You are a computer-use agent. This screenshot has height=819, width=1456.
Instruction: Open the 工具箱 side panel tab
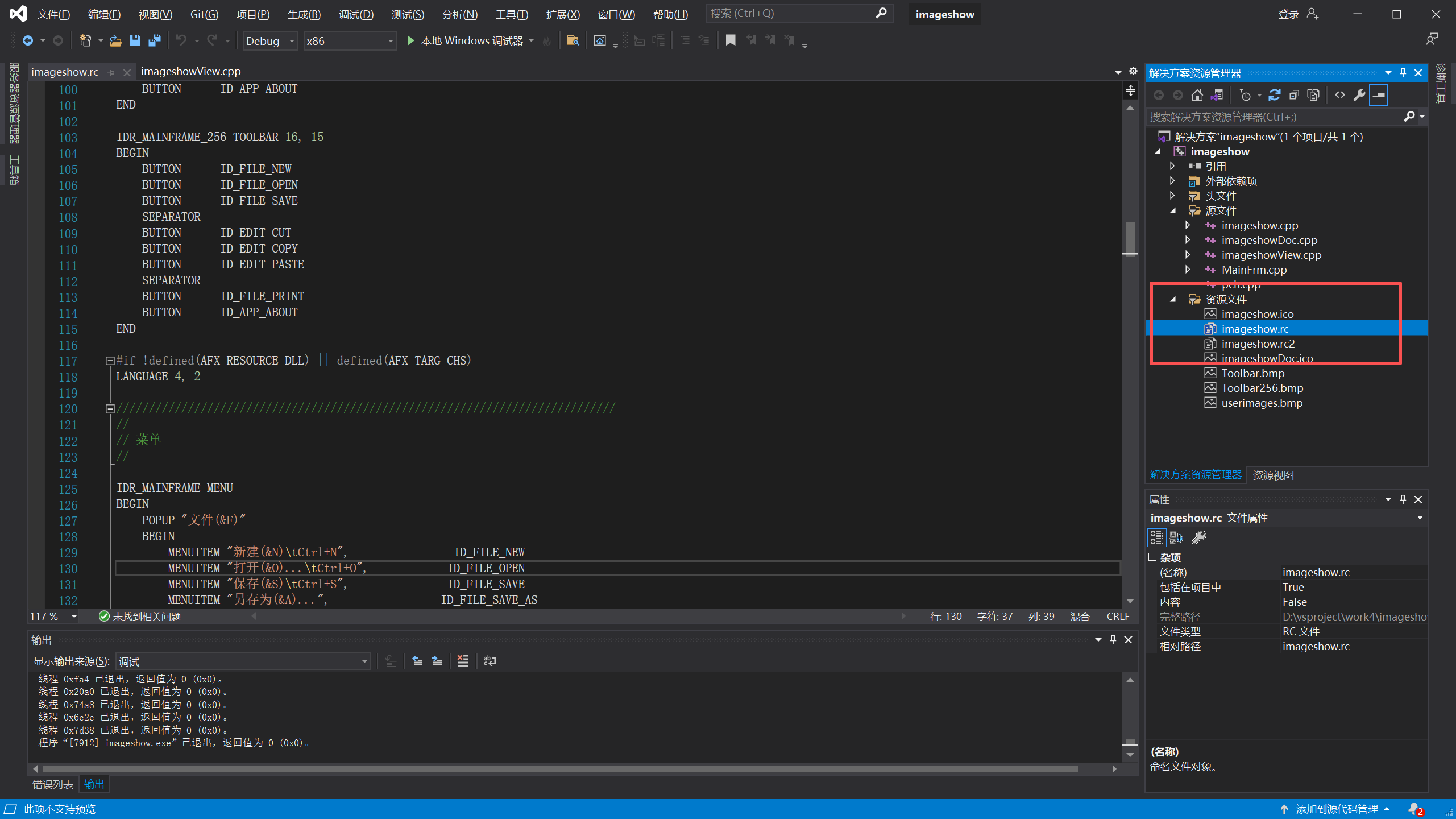14,171
